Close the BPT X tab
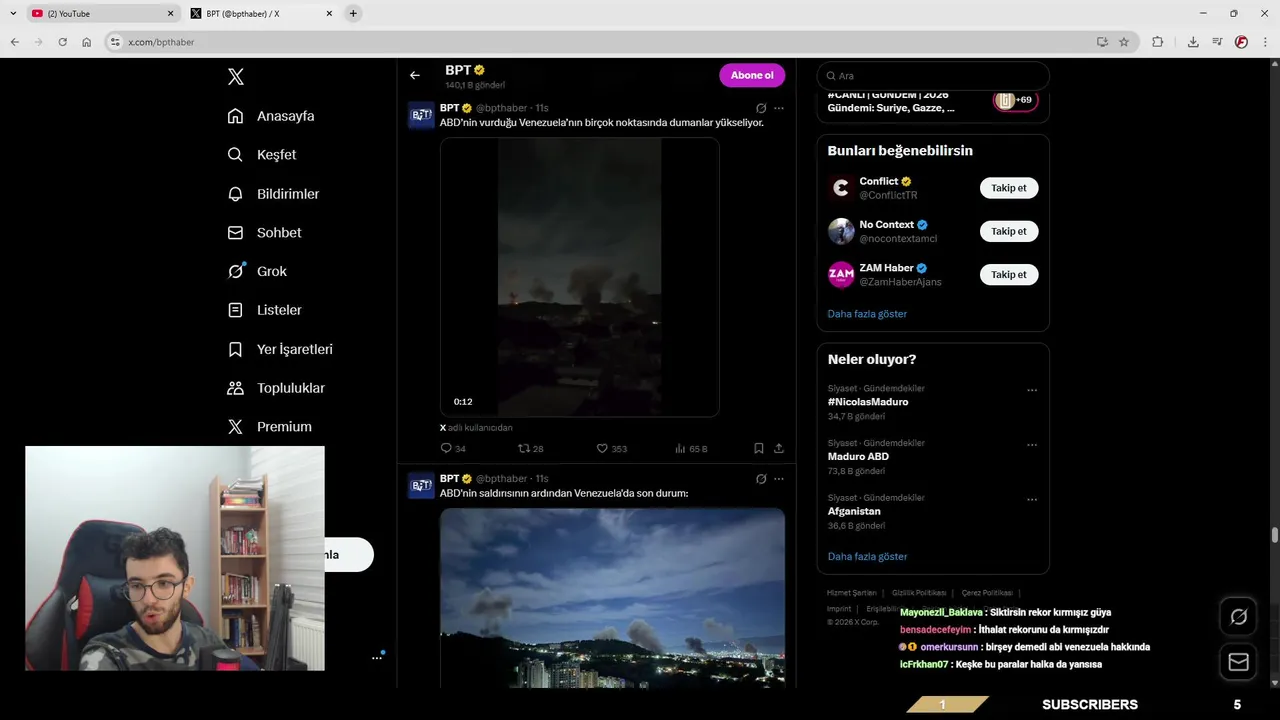Image resolution: width=1280 pixels, height=720 pixels. tap(330, 14)
